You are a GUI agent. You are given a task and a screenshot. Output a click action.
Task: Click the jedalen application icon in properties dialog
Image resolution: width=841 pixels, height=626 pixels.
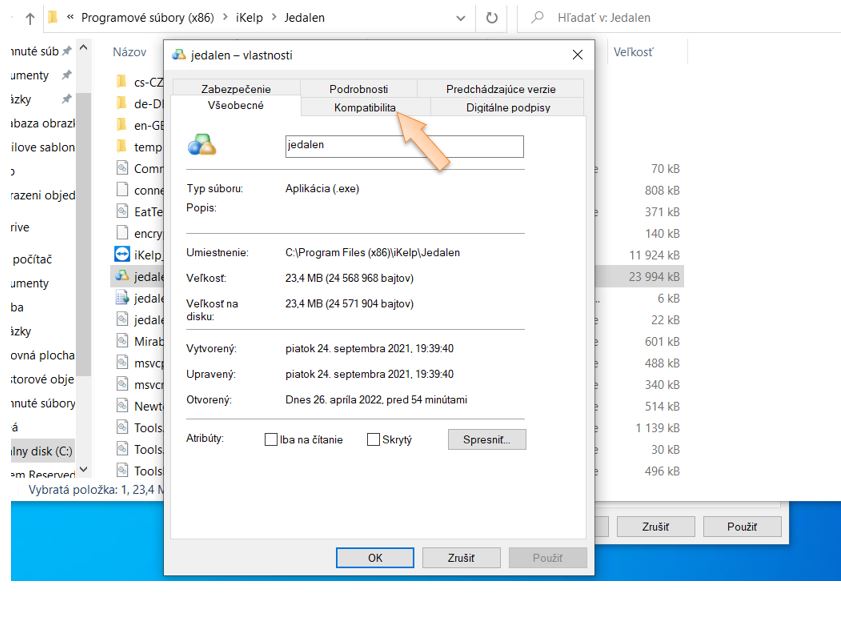coord(201,146)
